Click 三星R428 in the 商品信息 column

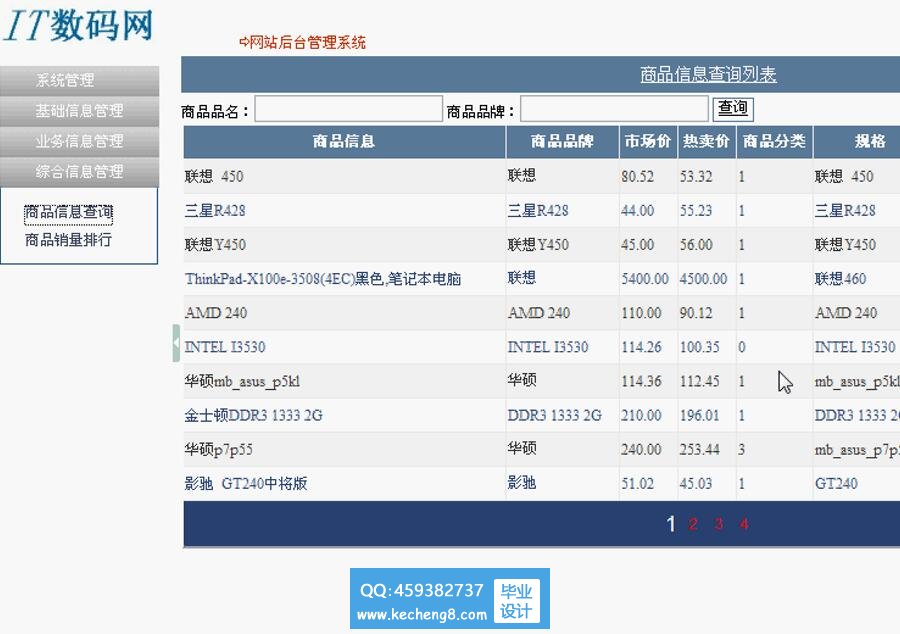pos(215,211)
